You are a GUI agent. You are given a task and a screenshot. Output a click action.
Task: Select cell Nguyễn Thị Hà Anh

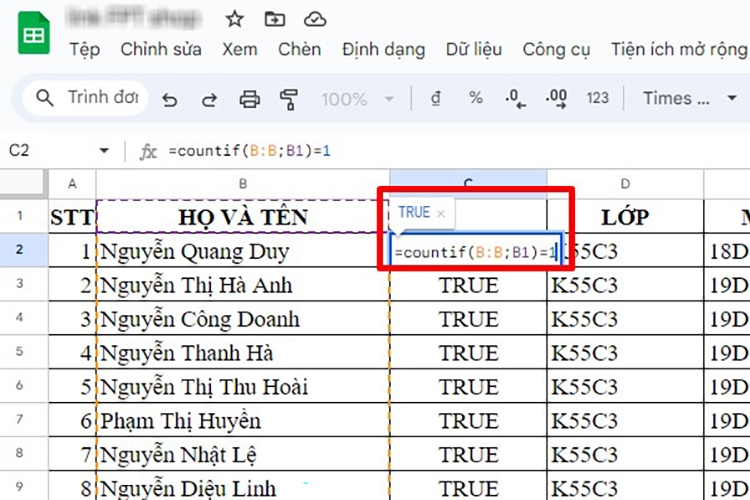coord(243,285)
